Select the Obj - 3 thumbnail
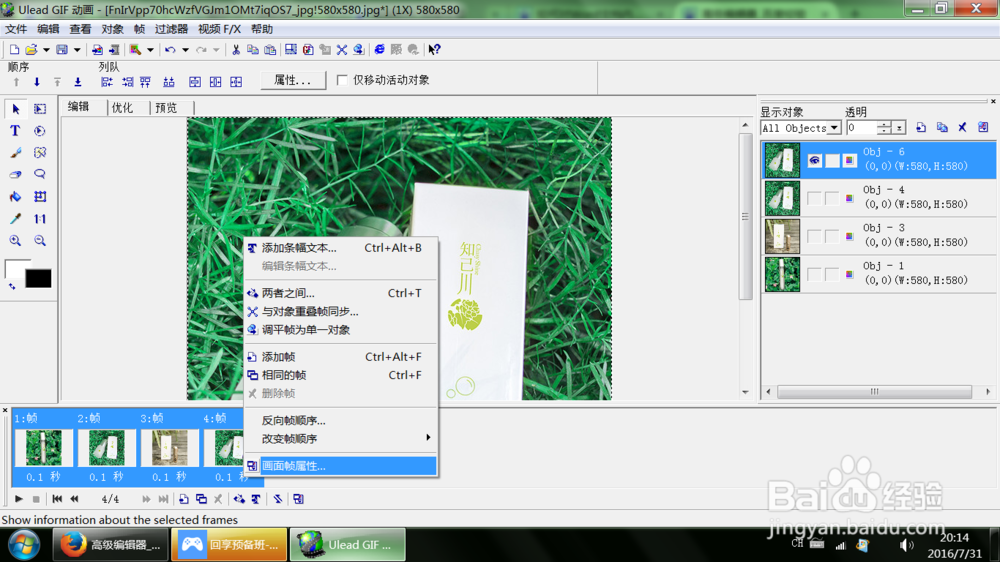Image resolution: width=1000 pixels, height=562 pixels. (x=782, y=237)
